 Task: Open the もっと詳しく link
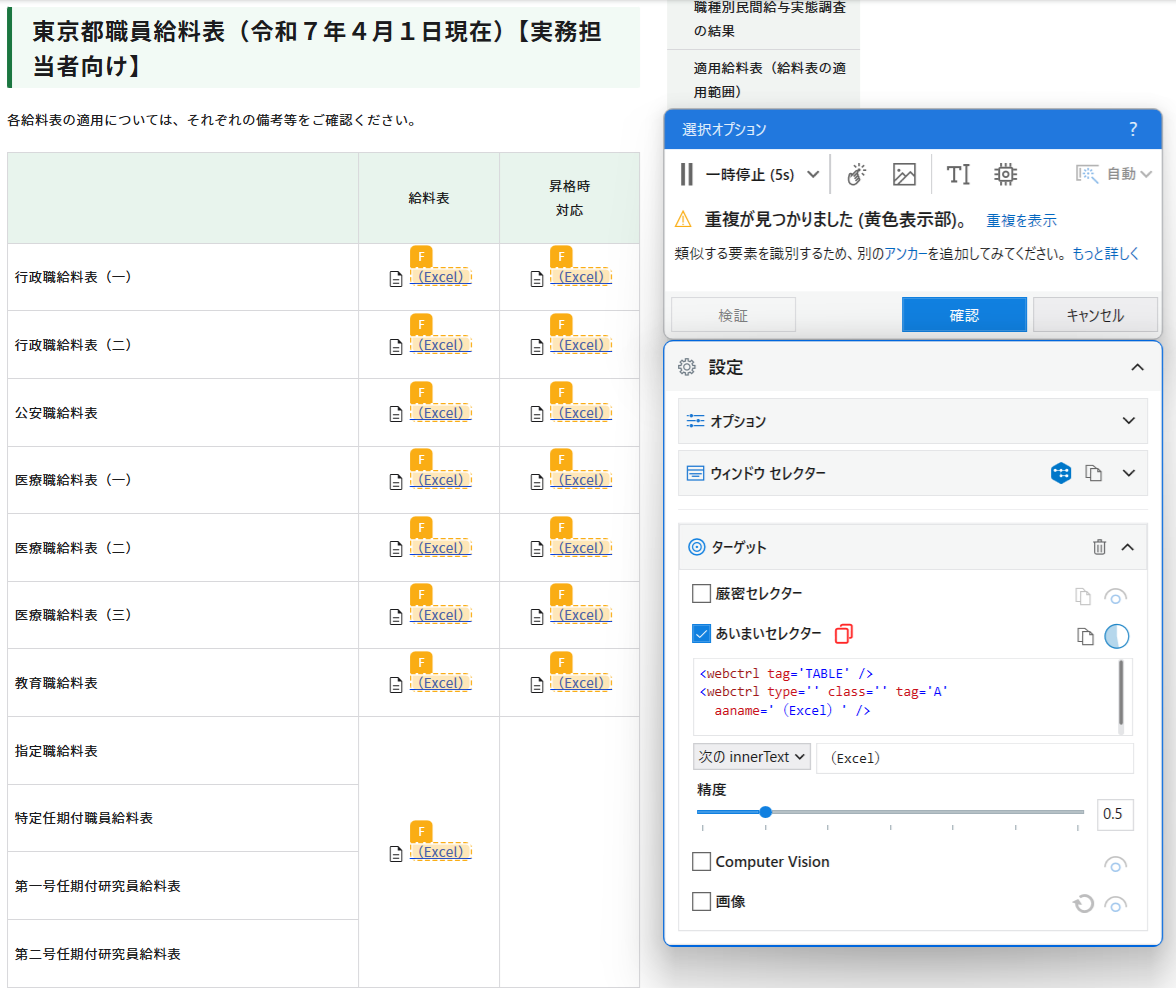pos(1106,254)
